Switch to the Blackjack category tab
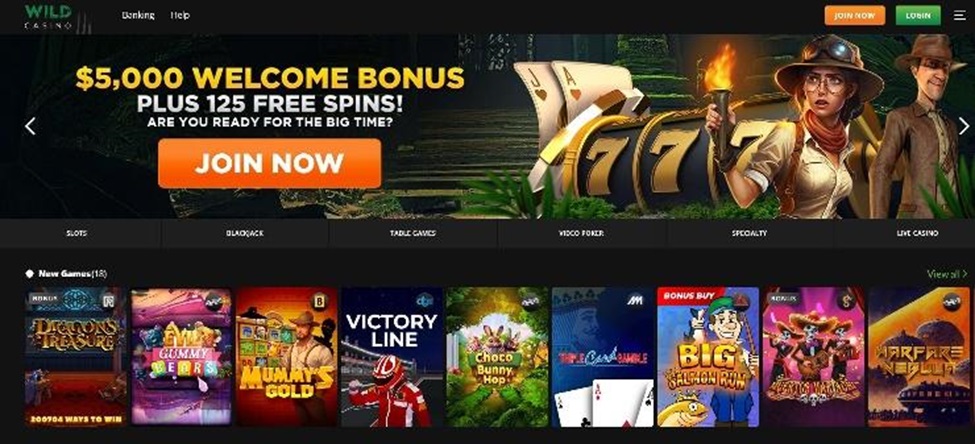Image resolution: width=975 pixels, height=444 pixels. [x=244, y=233]
